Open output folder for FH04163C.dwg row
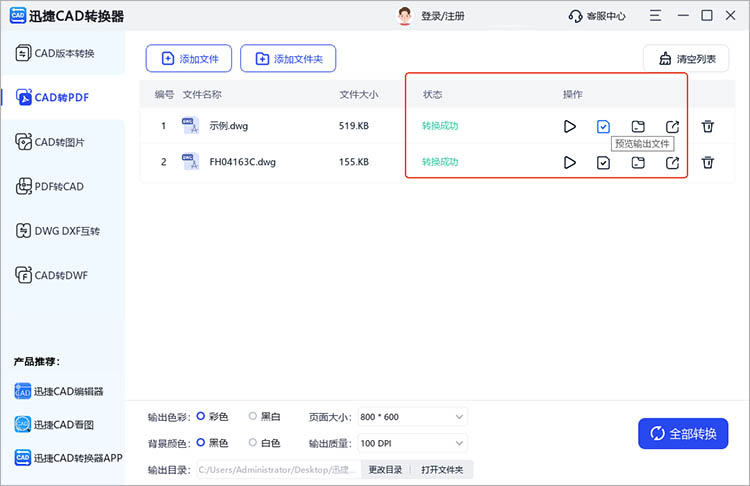Viewport: 750px width, 486px height. pos(638,163)
